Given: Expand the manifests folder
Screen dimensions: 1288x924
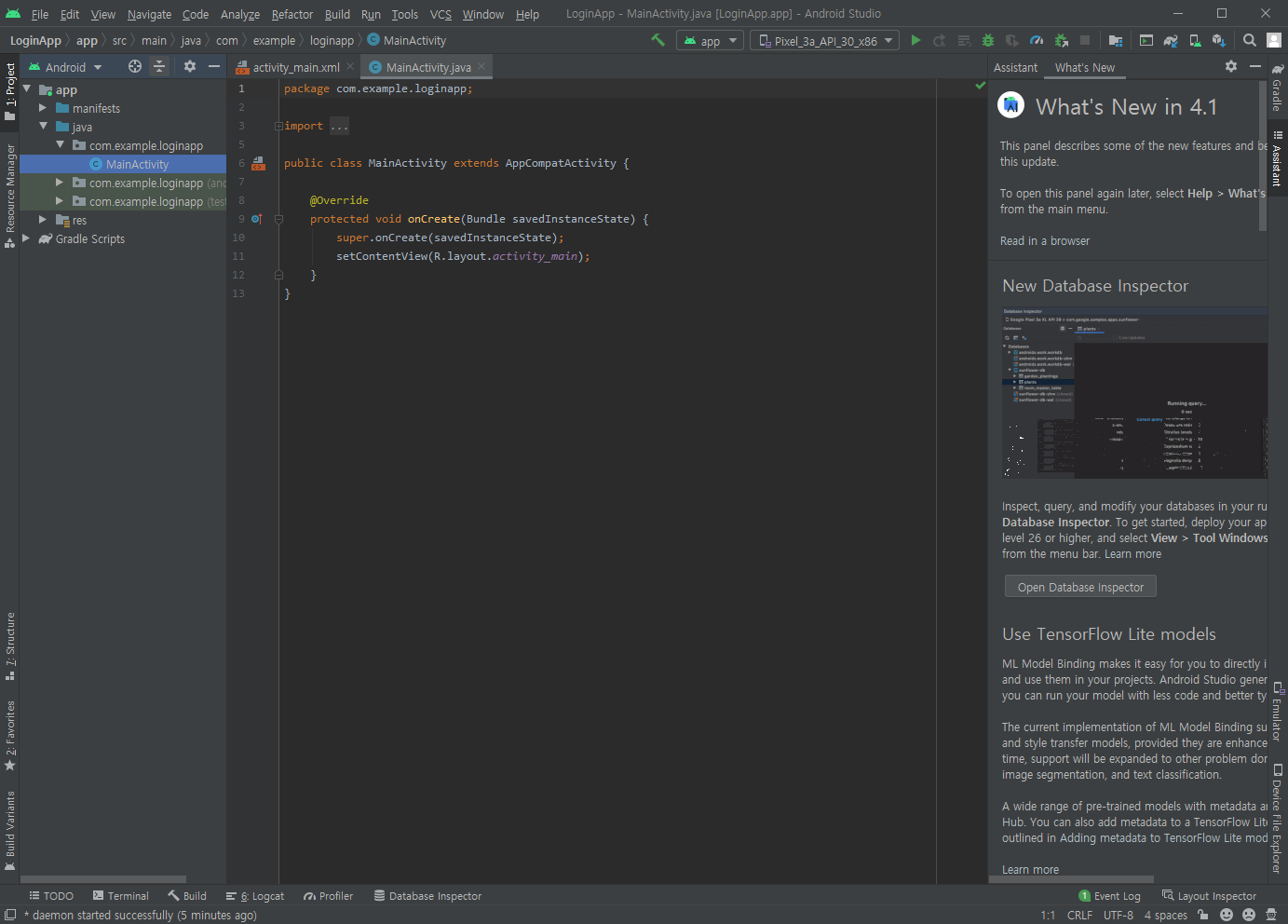Looking at the screenshot, I should [43, 108].
